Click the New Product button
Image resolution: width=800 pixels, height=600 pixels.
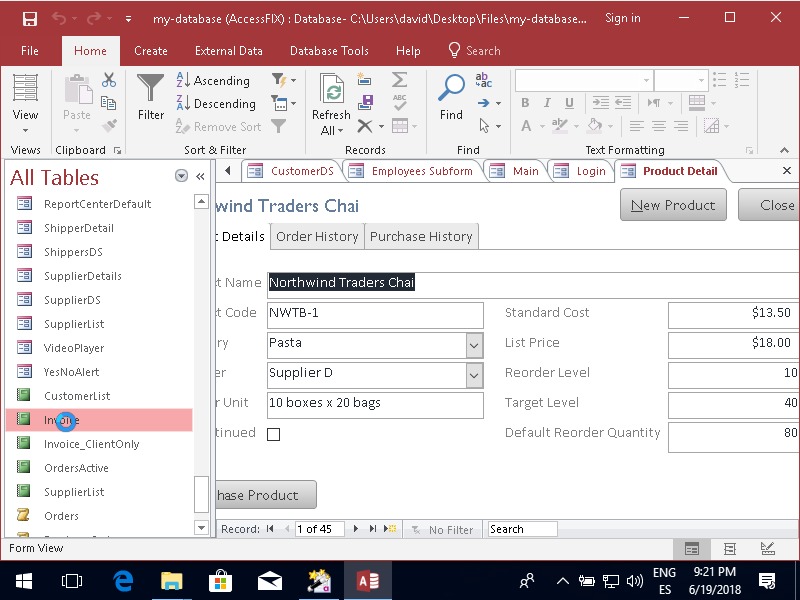(x=673, y=205)
